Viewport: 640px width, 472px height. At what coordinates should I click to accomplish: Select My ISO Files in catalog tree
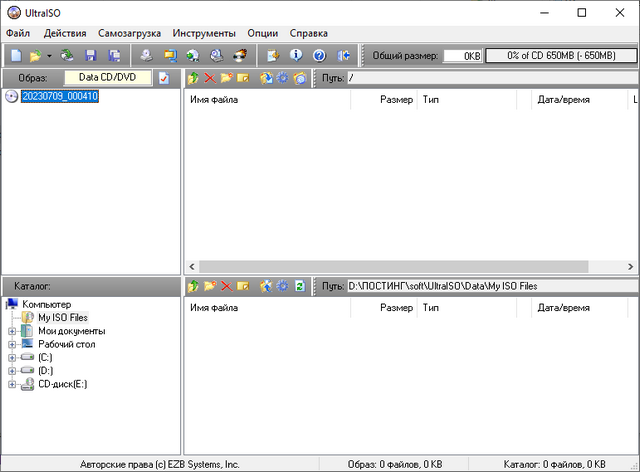click(62, 317)
